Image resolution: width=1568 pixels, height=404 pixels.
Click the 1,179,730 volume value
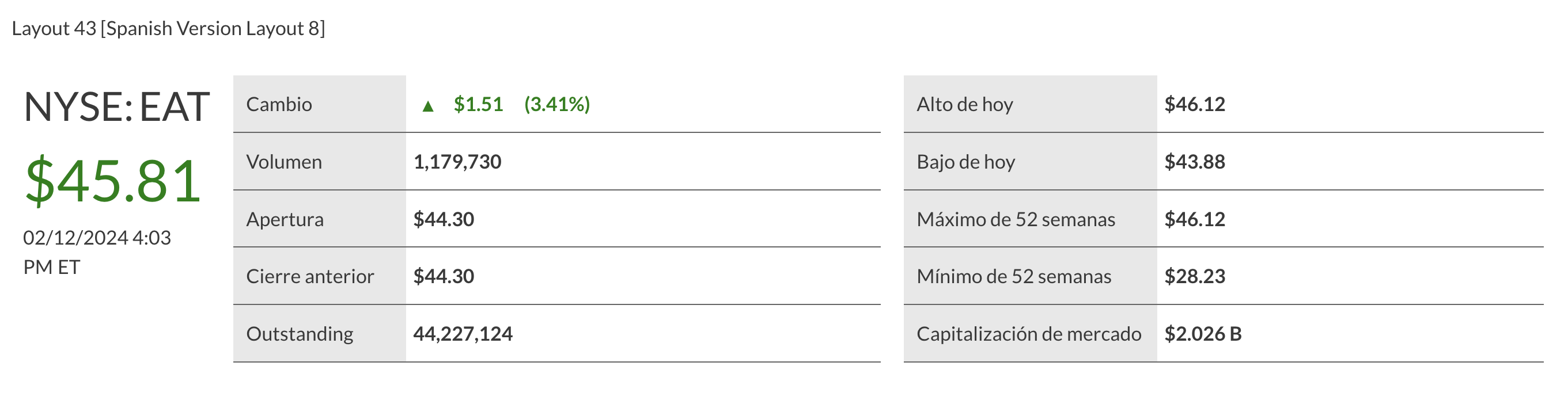[x=457, y=162]
